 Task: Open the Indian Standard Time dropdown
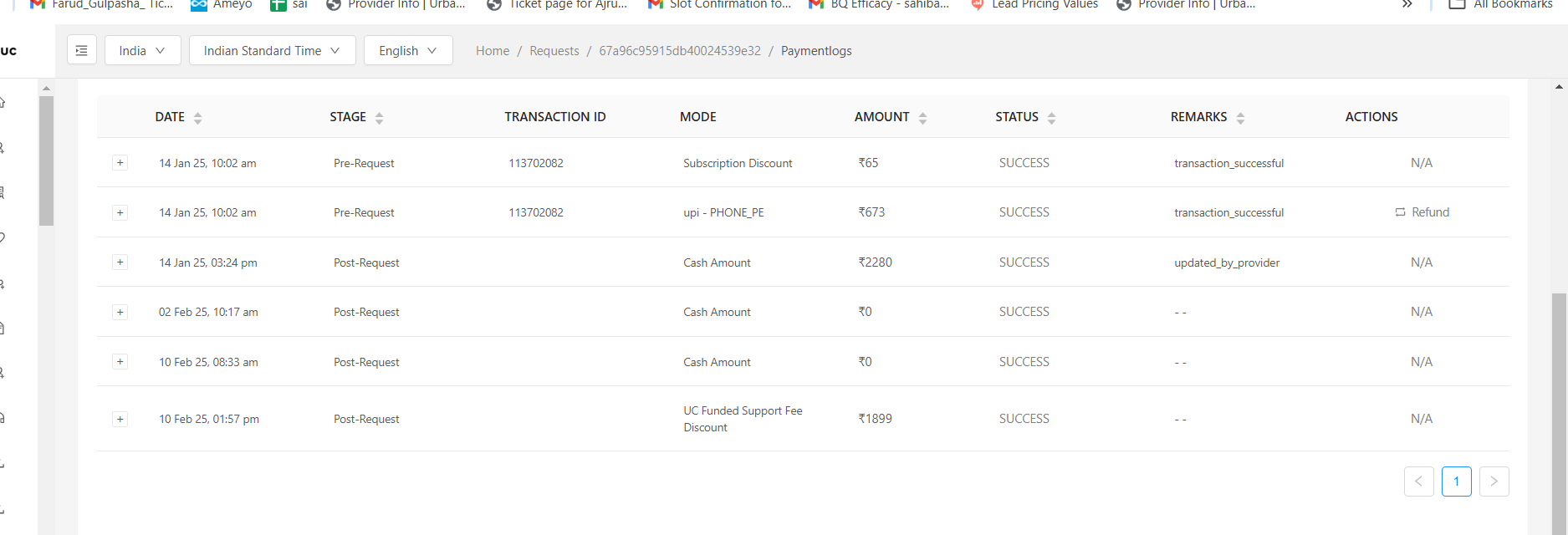pyautogui.click(x=272, y=51)
